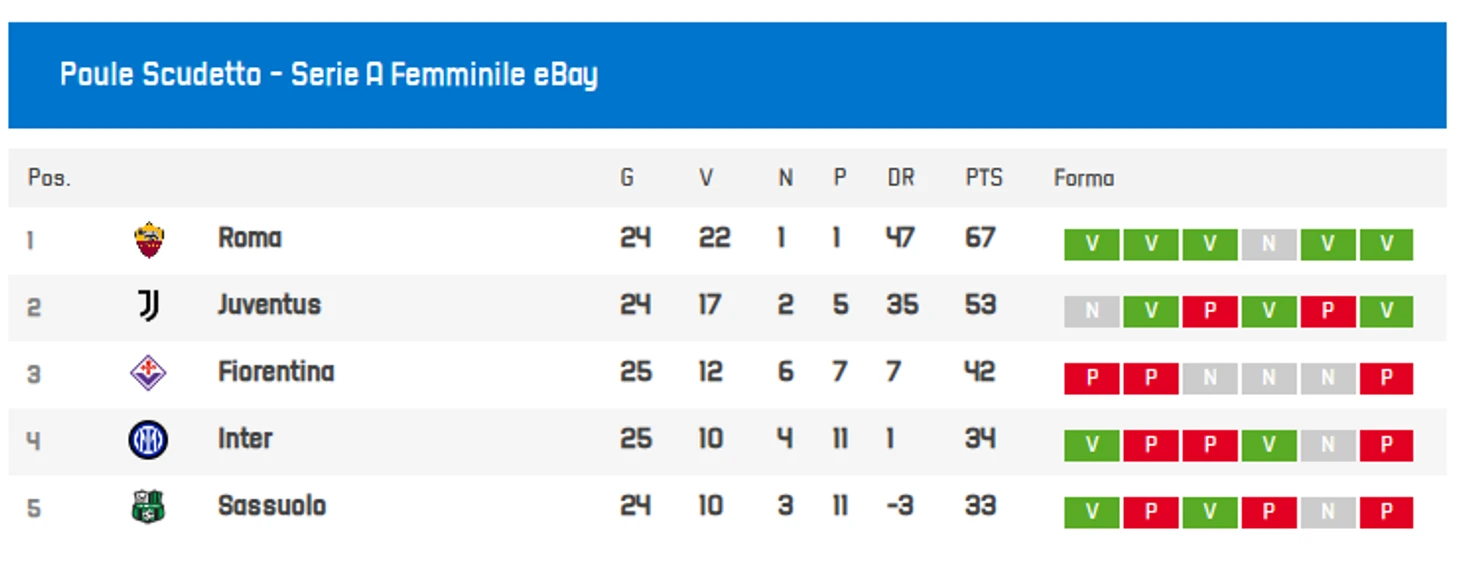Click the Fiorentina team name

click(x=276, y=372)
